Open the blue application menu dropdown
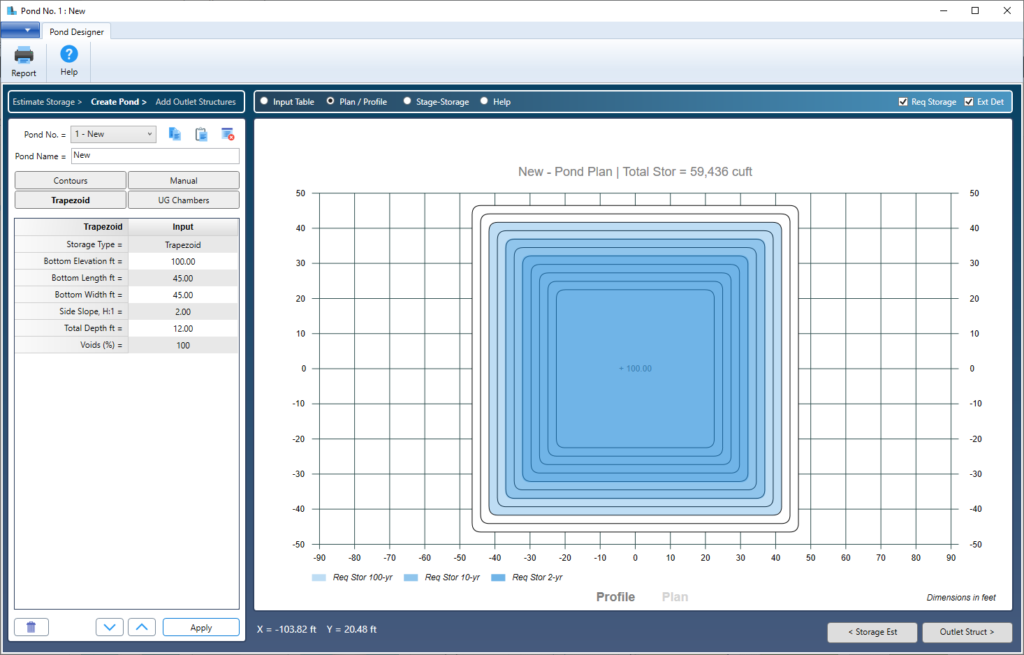1024x655 pixels. point(20,30)
